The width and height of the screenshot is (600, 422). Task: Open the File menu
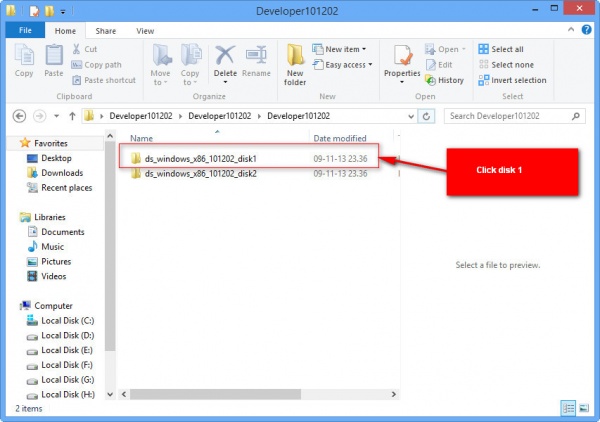[25, 30]
